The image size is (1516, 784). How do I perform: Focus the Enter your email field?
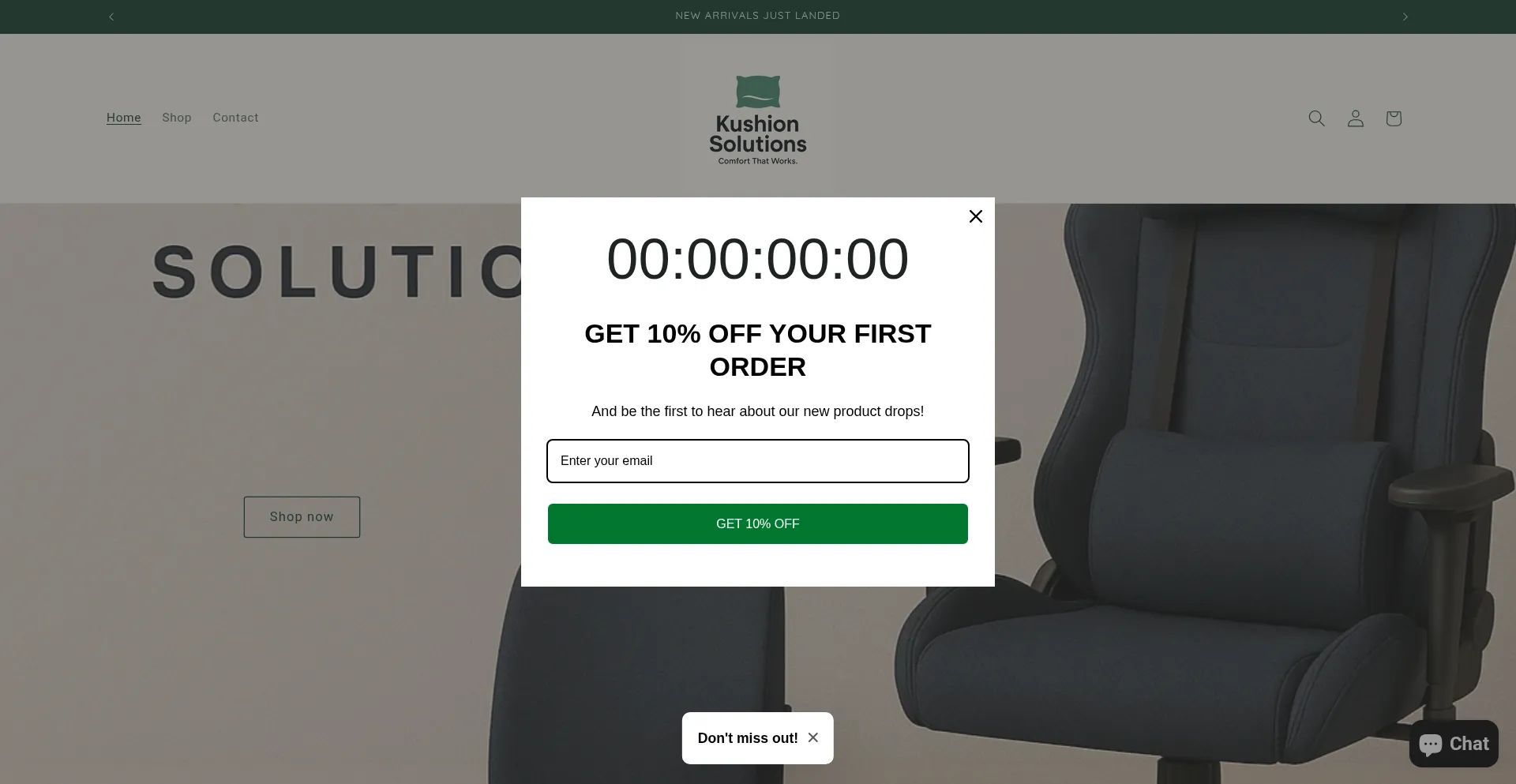point(758,461)
